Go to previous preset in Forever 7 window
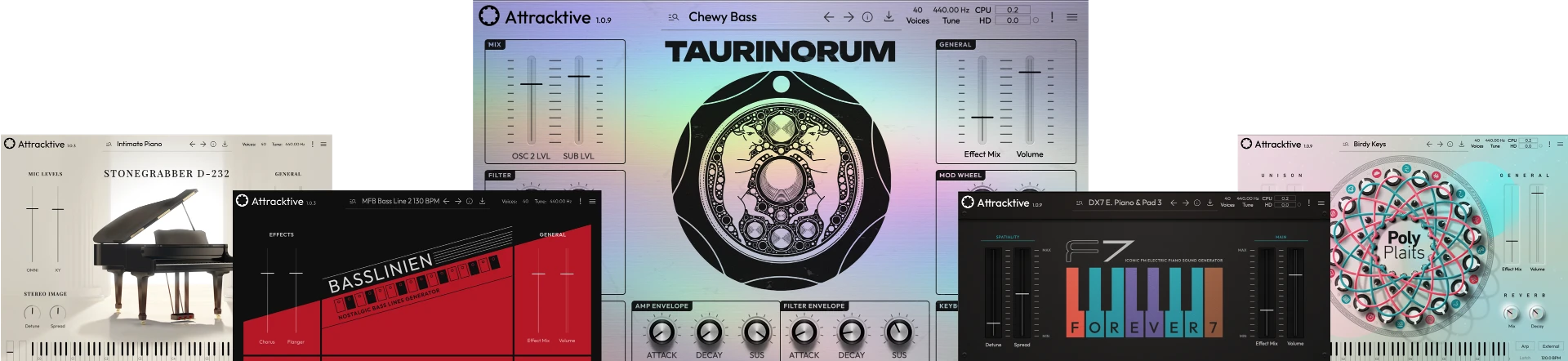This screenshot has height=361, width=1568. click(1174, 203)
